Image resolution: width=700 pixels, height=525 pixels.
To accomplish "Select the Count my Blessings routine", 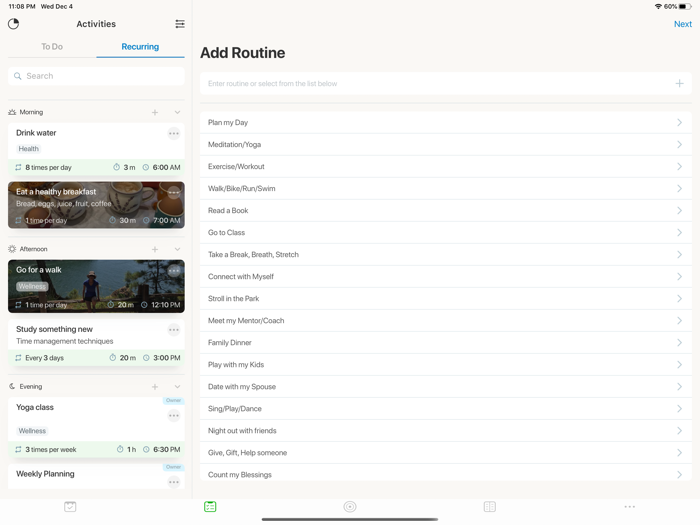I will [x=446, y=473].
